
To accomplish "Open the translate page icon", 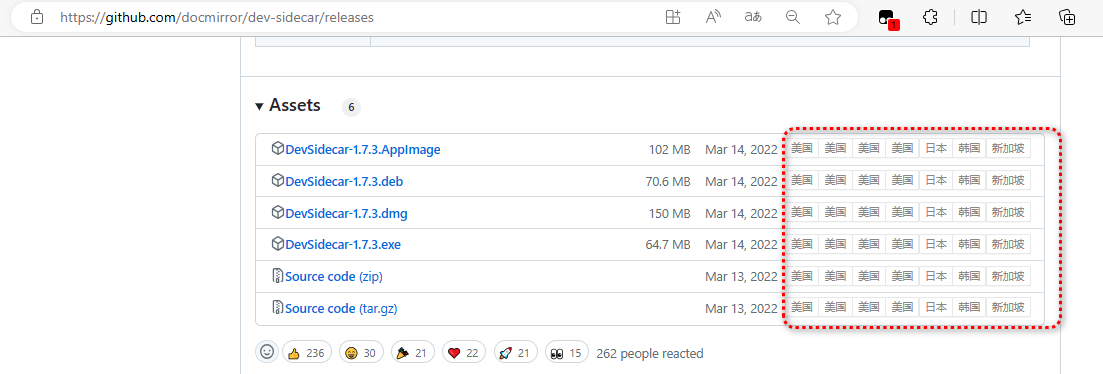I will click(753, 18).
